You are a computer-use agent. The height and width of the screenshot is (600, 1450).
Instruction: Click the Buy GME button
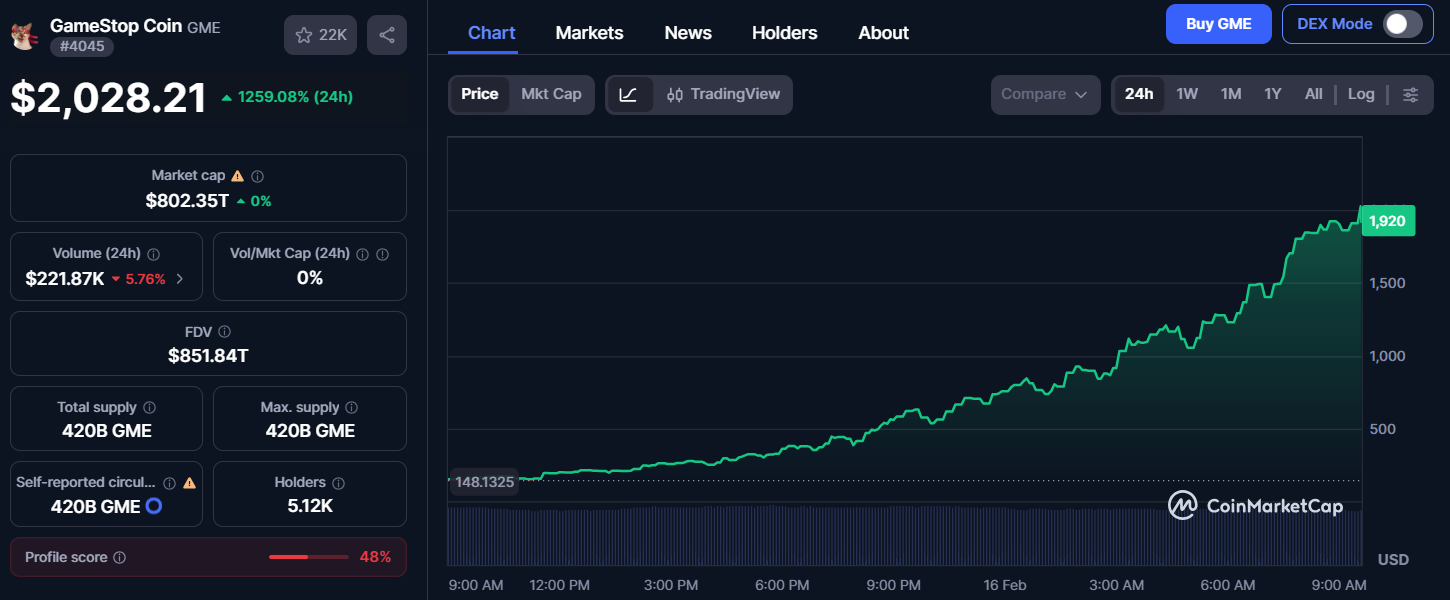point(1219,24)
